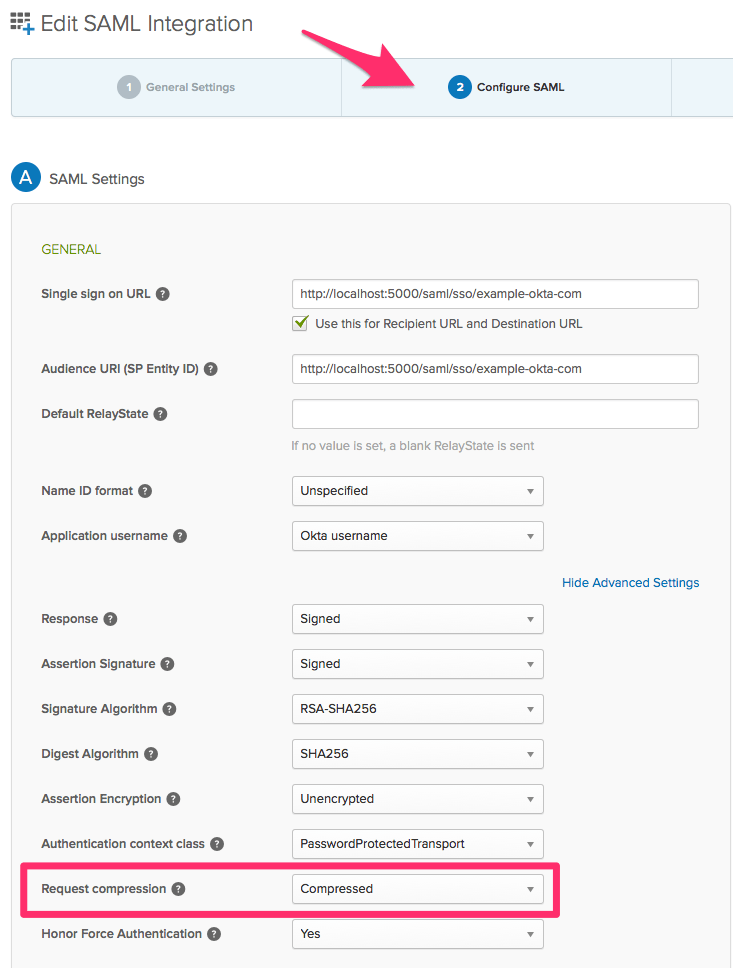Uncheck Use this for Recipient URL checkbox

[x=300, y=323]
